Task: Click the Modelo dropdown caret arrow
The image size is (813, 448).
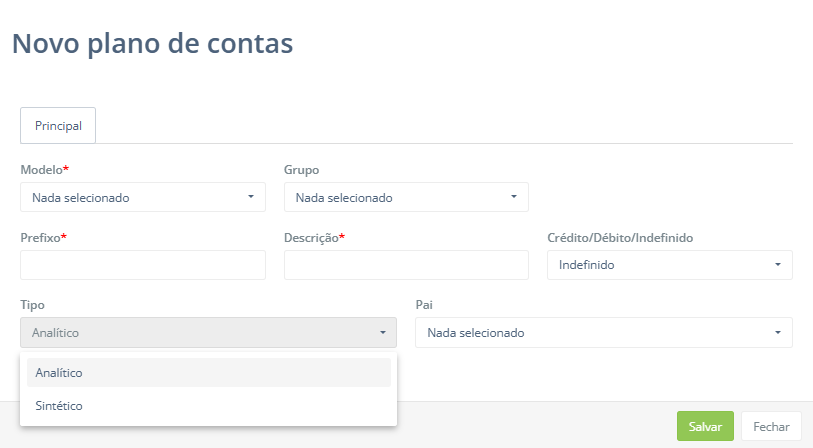Action: (251, 197)
